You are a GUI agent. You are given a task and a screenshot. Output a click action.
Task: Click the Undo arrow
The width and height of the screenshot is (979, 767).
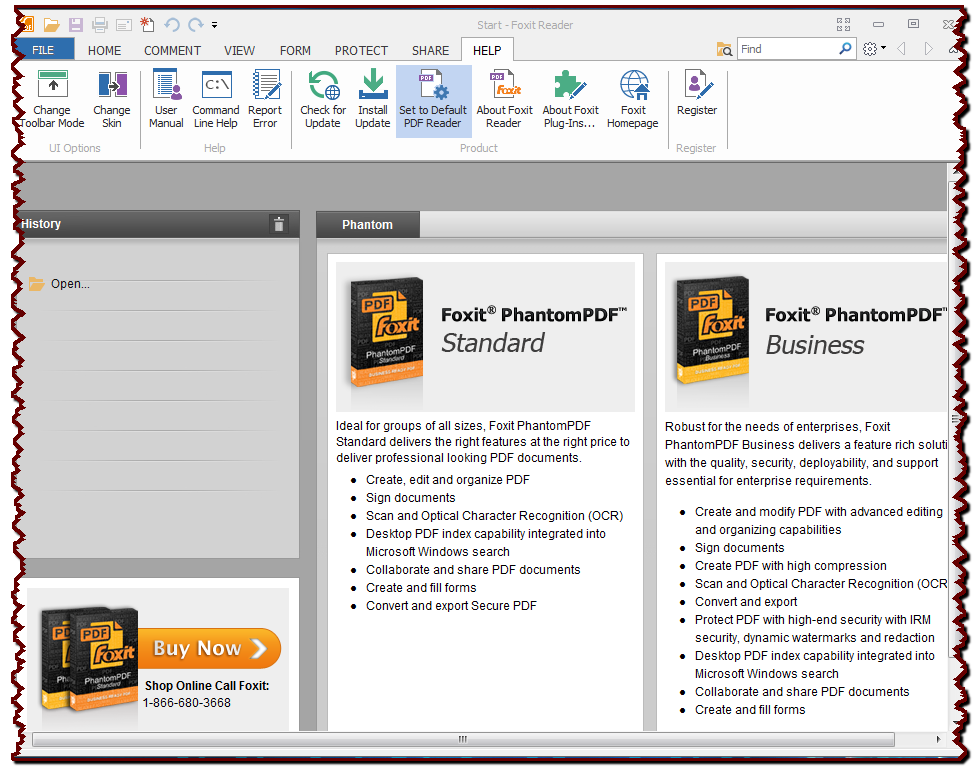[x=172, y=25]
